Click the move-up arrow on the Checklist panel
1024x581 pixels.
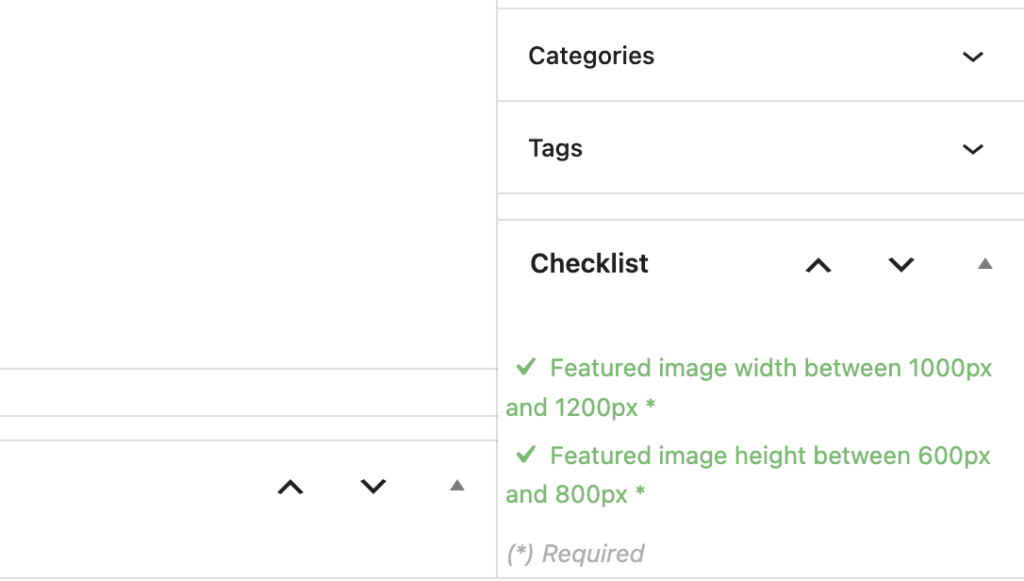tap(819, 265)
